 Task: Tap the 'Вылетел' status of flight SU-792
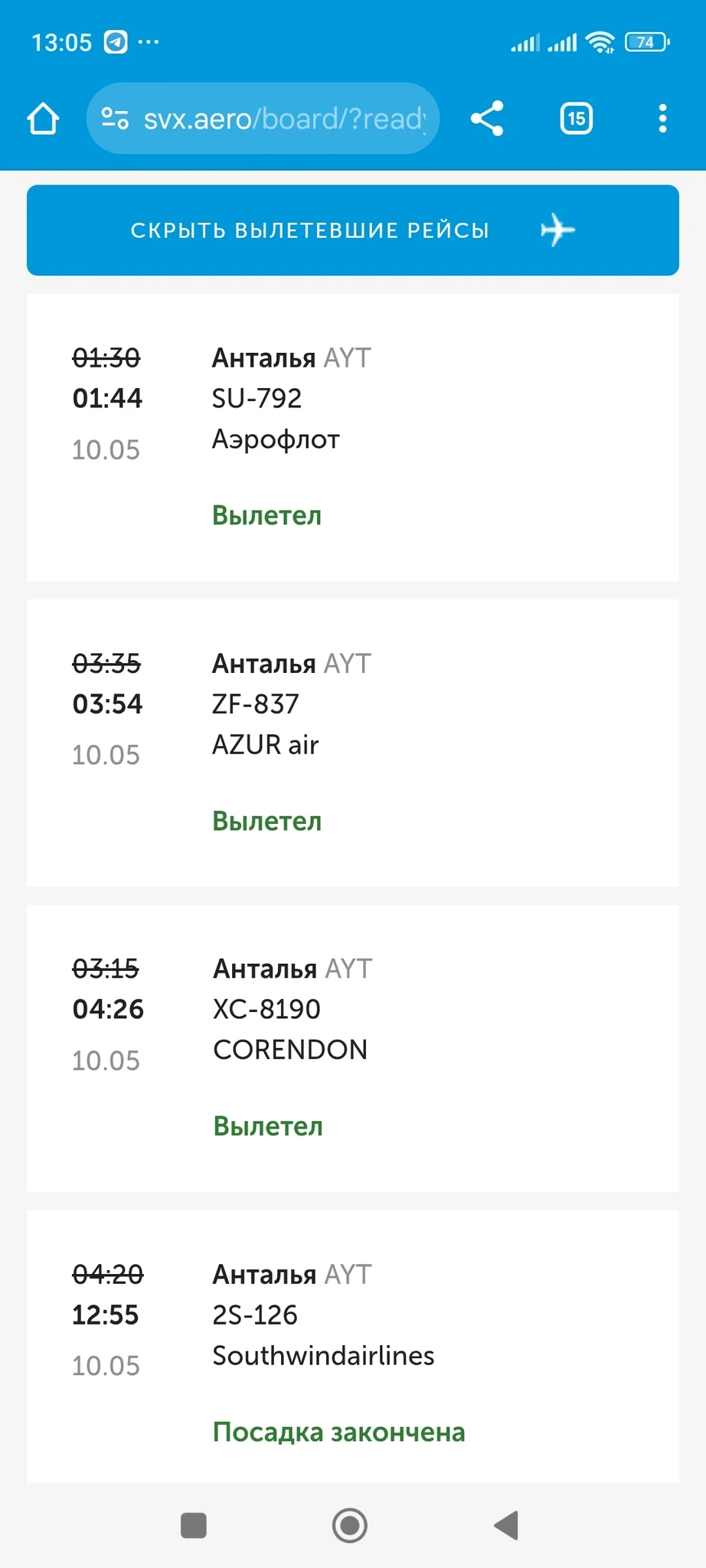click(x=266, y=515)
